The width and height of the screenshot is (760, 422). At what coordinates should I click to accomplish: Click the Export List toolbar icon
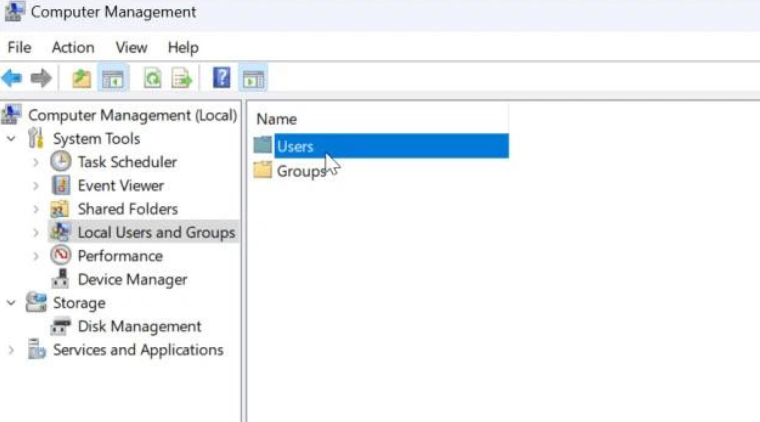click(182, 78)
